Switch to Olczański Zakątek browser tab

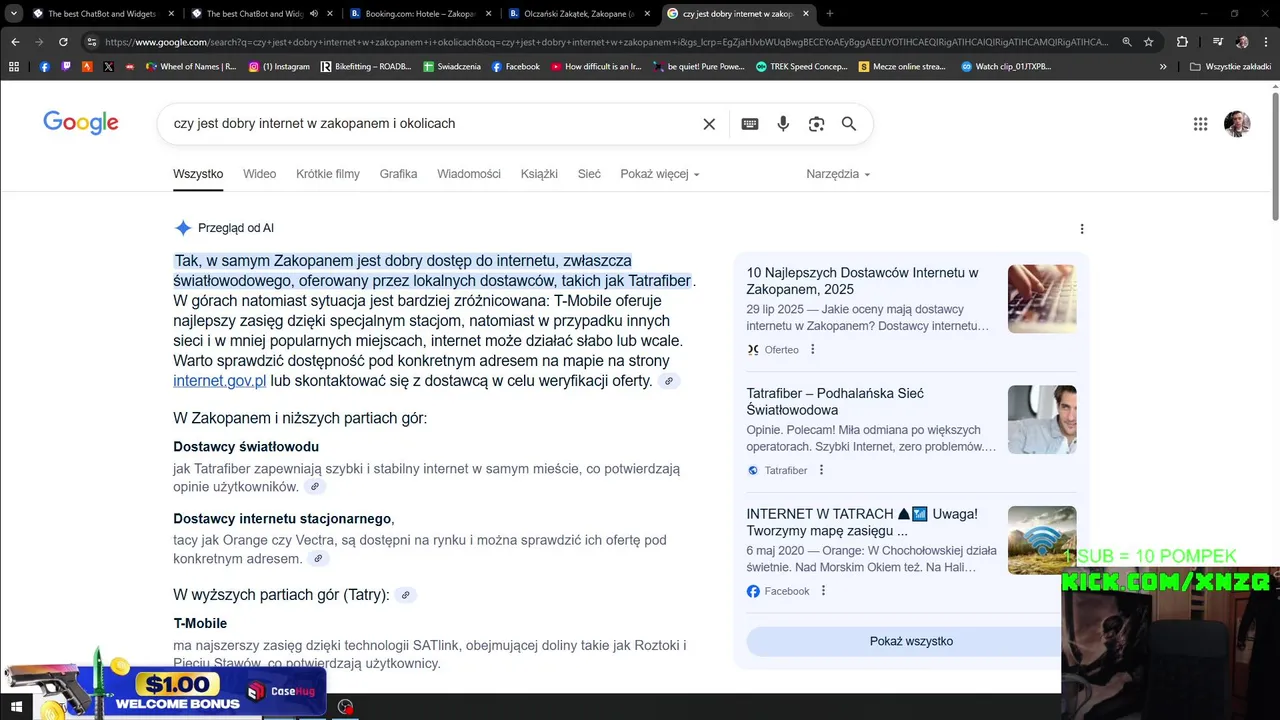point(578,14)
